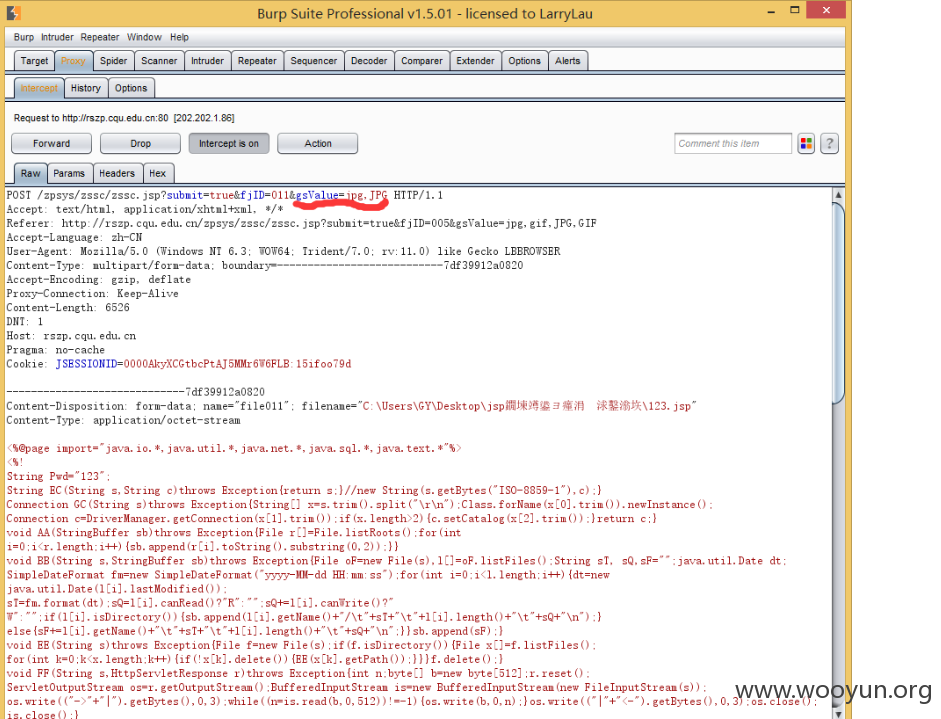Click the Content-Length: 6526 line
Viewport: 941px width, 719px height.
pyautogui.click(x=68, y=307)
